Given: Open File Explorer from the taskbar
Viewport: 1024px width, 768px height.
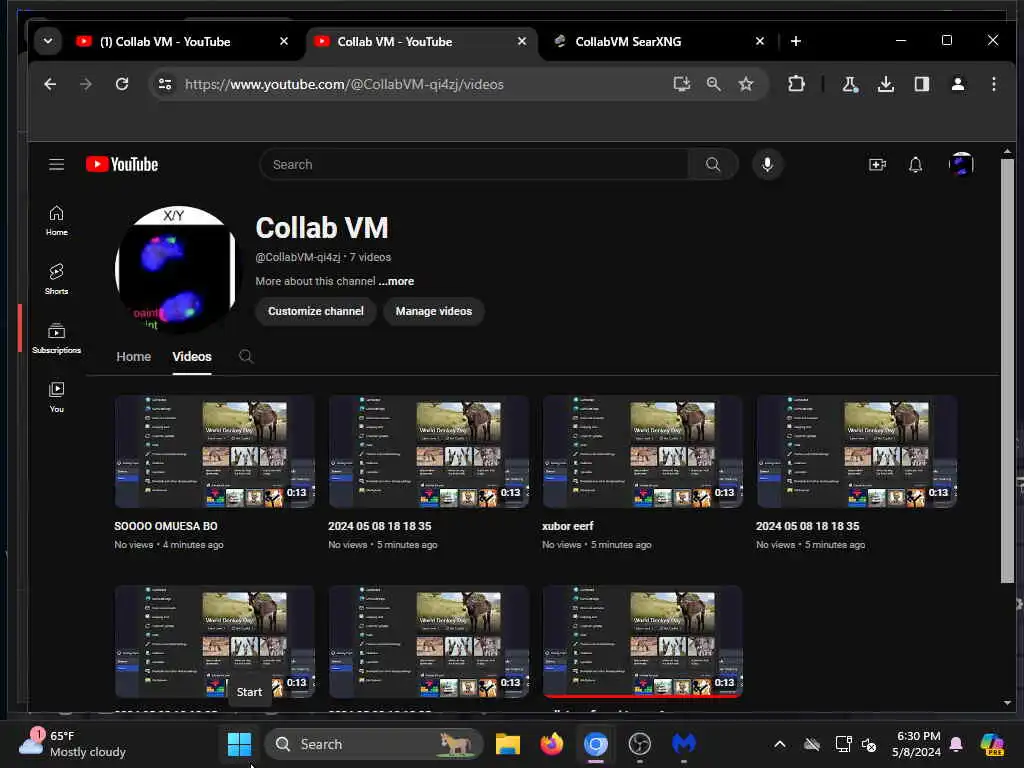Looking at the screenshot, I should click(508, 744).
